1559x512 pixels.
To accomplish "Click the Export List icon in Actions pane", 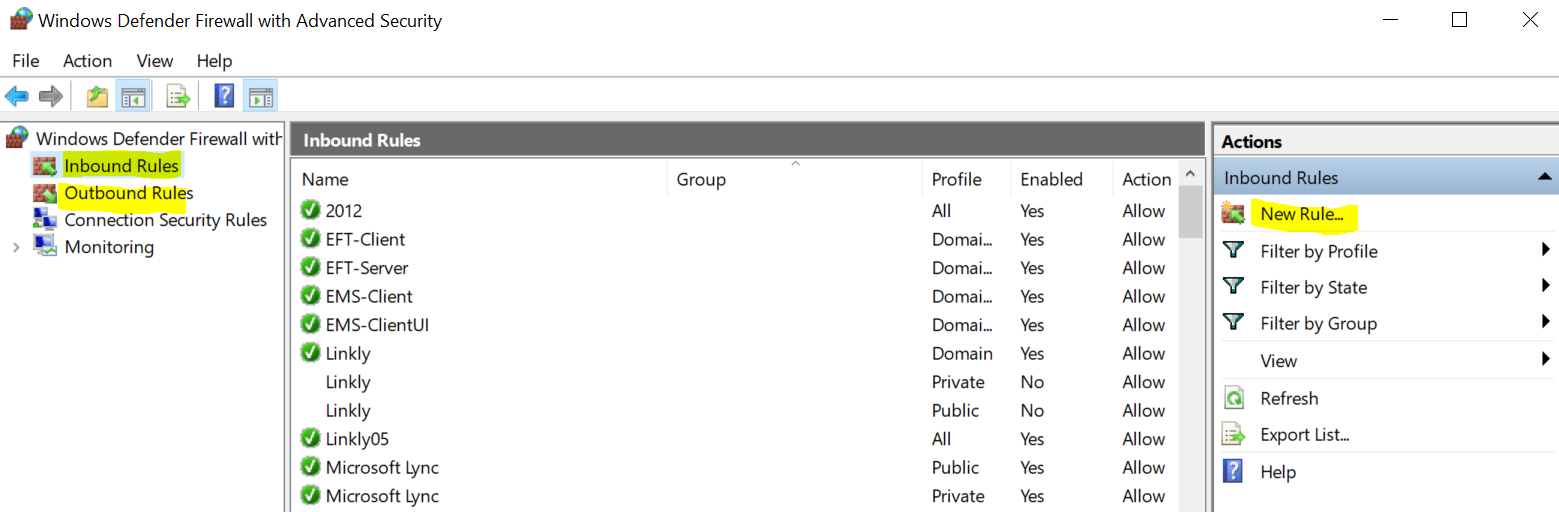I will coord(1234,435).
